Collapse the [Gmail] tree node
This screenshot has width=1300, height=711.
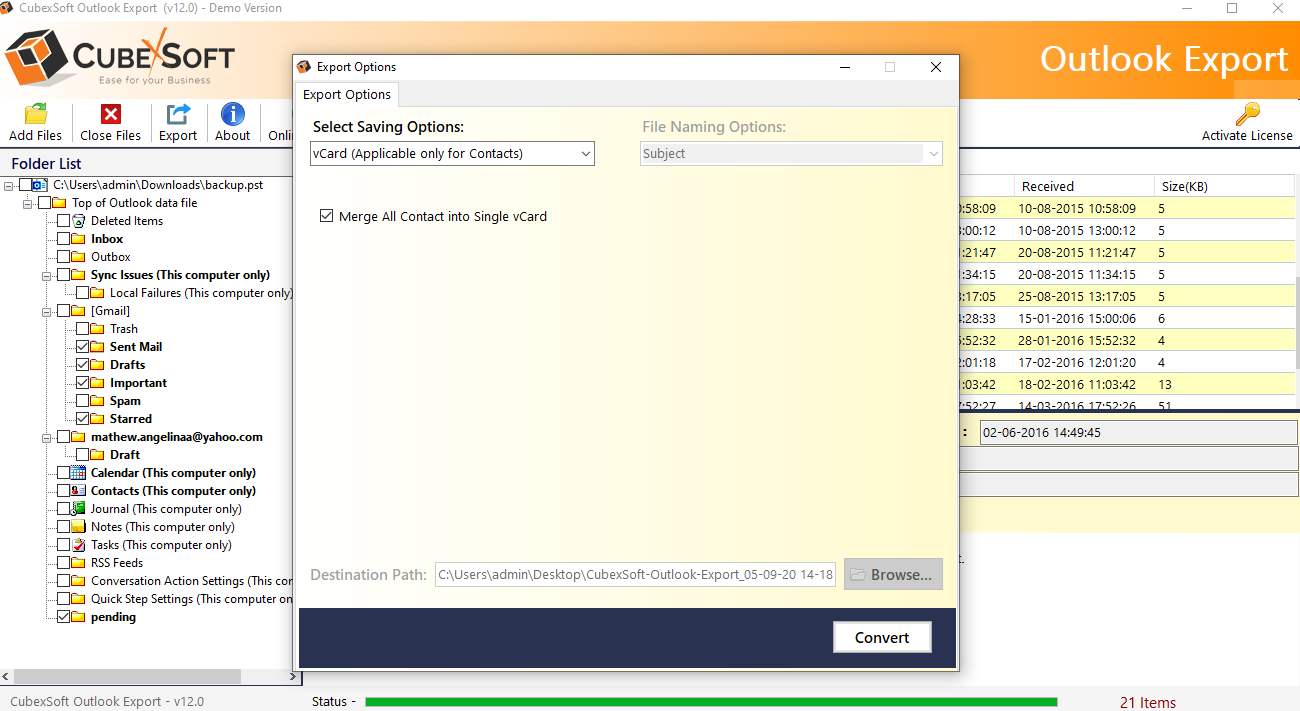(47, 311)
